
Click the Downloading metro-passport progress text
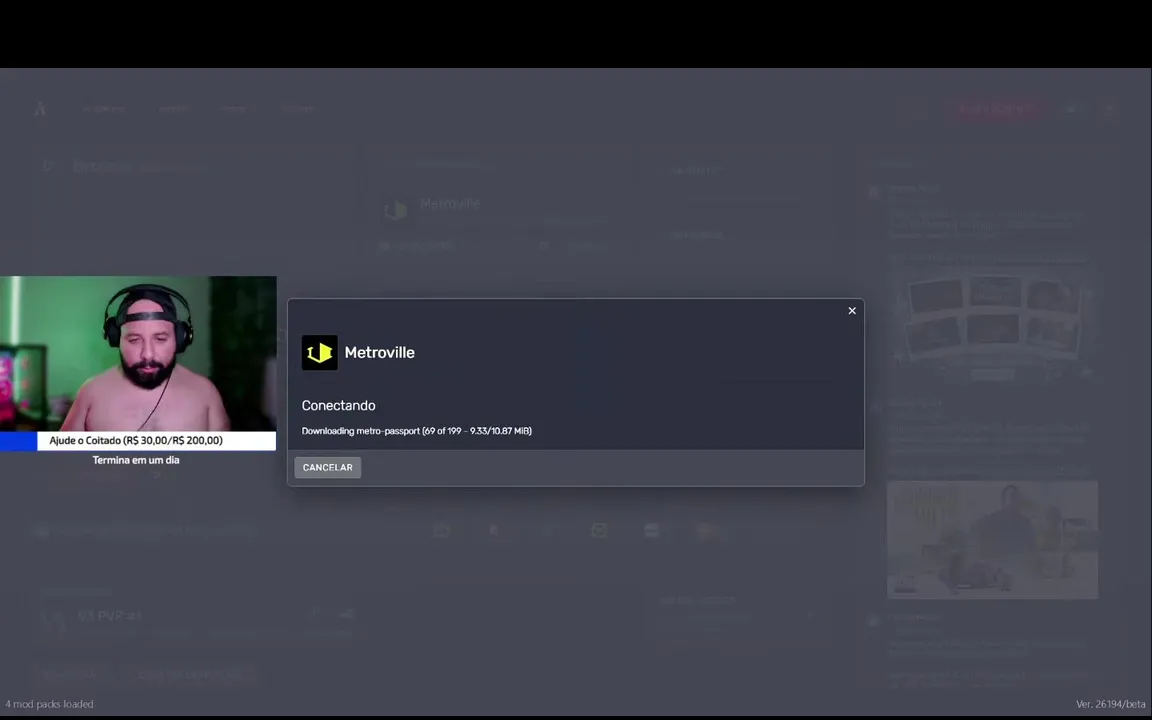[x=417, y=431]
